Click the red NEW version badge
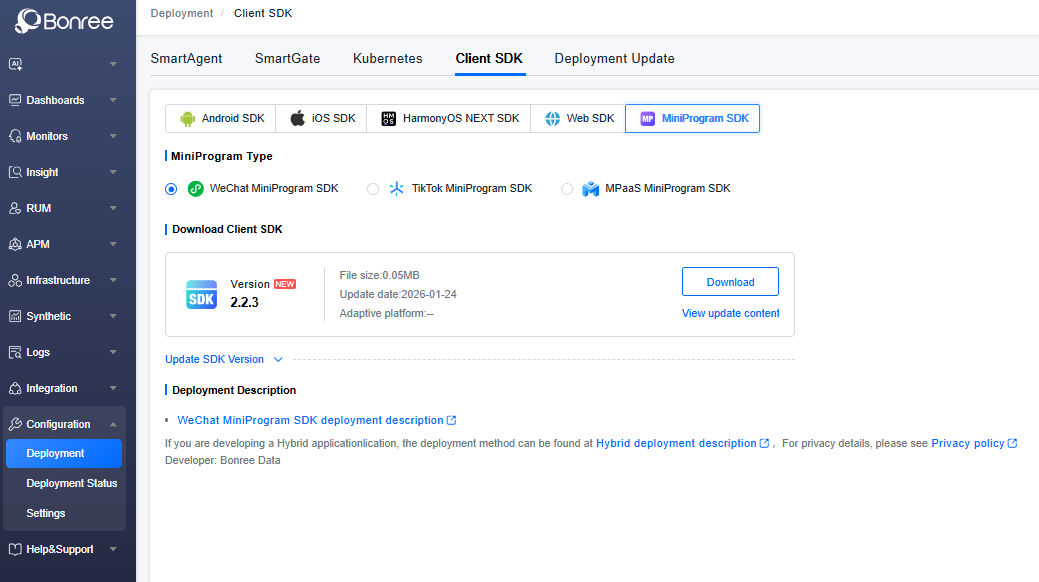This screenshot has height=582, width=1039. (285, 284)
